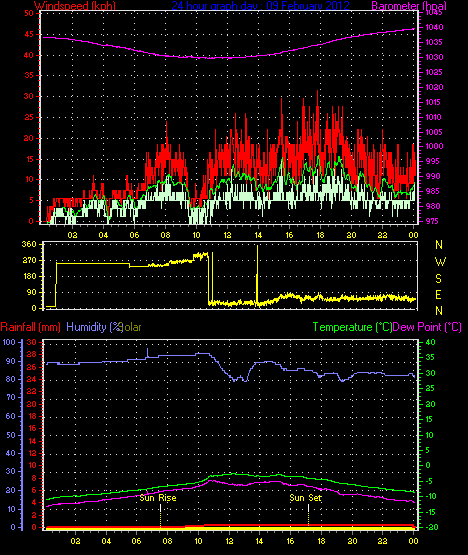Click the '50' windspeed axis value
This screenshot has height=555, width=468.
pos(29,13)
